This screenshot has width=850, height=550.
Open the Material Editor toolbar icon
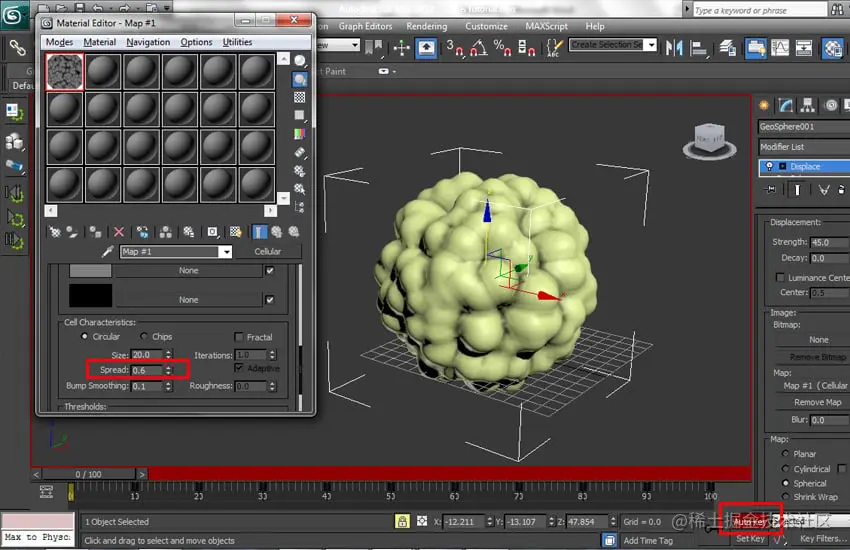833,48
